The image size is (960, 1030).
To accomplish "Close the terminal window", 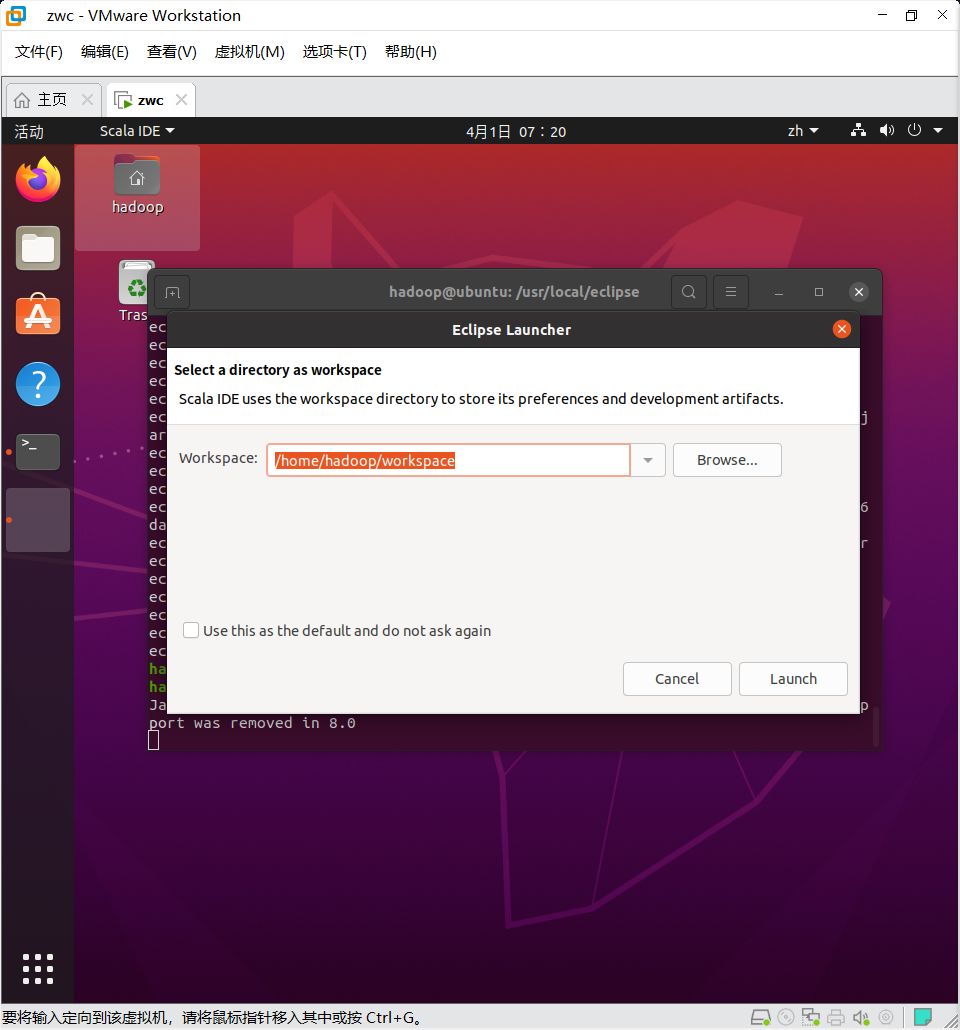I will (859, 292).
